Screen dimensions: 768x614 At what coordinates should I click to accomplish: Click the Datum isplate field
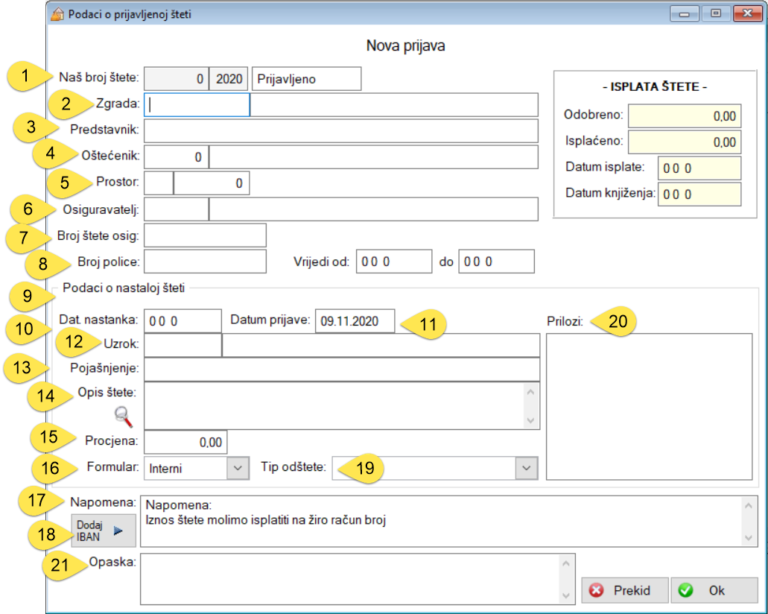699,167
